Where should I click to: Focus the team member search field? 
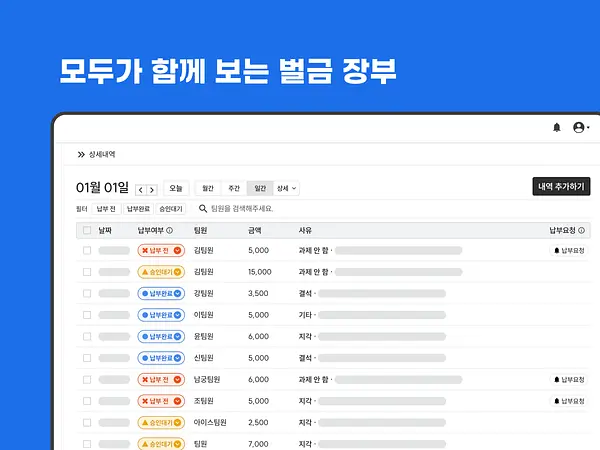242,209
